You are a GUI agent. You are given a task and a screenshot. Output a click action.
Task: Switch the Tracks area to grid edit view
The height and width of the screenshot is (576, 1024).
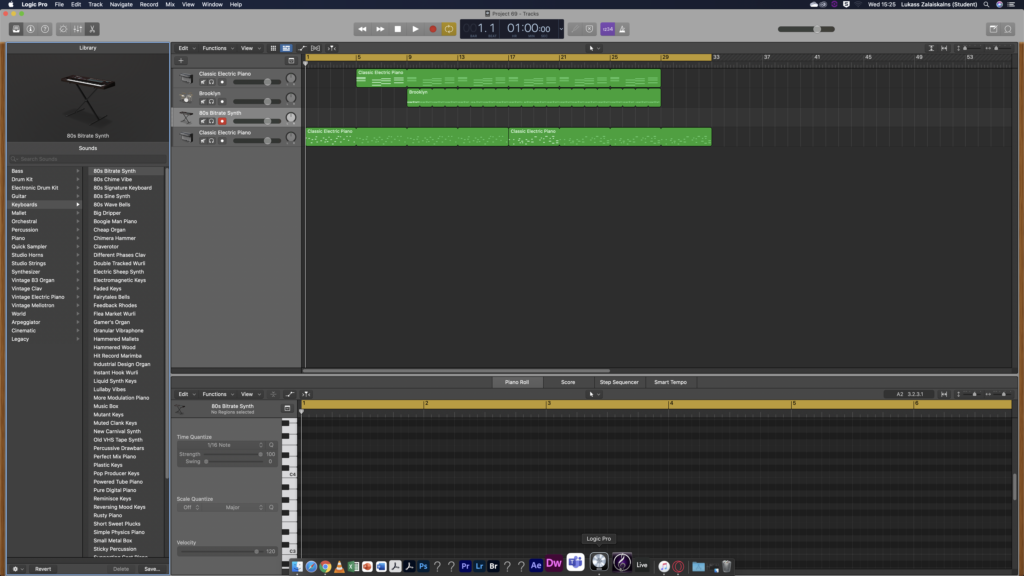273,48
